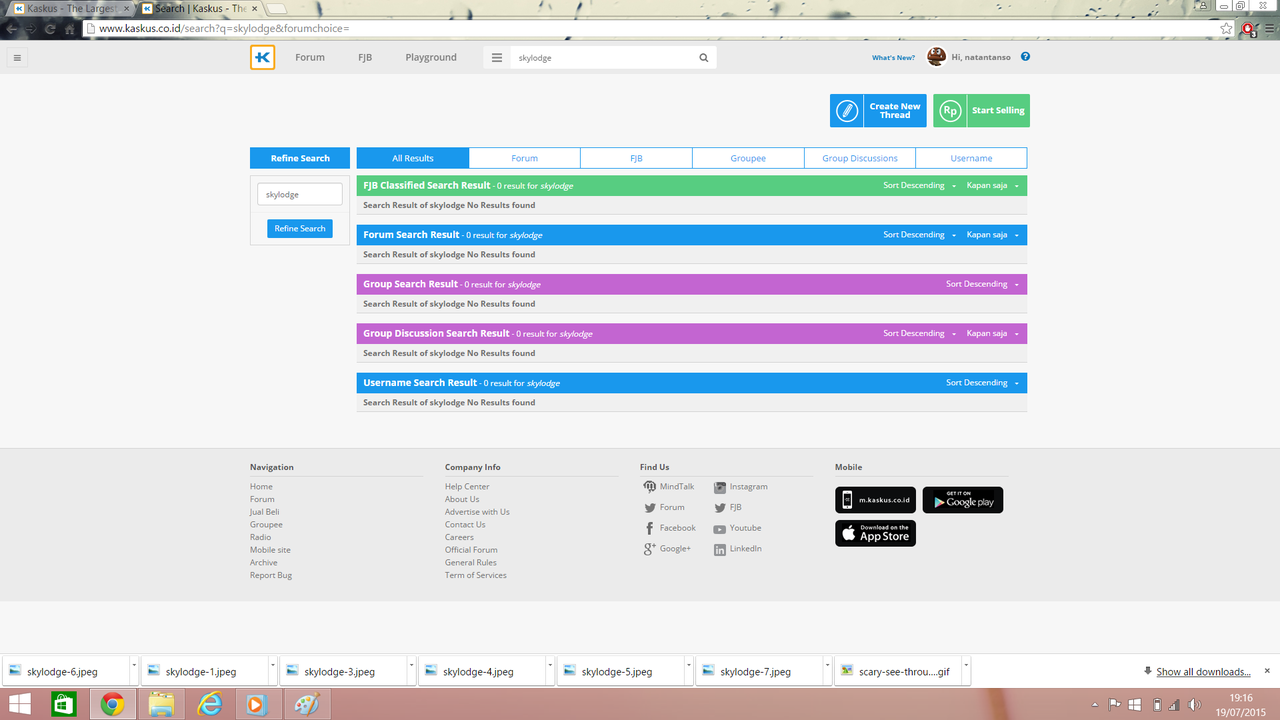
Task: Click the Kaskus logo icon
Action: 262,58
